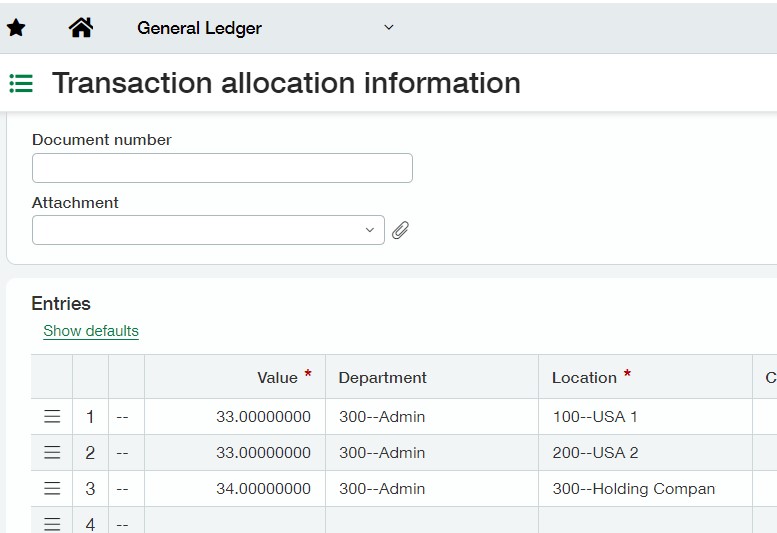Click Department cell in row 2

[431, 453]
